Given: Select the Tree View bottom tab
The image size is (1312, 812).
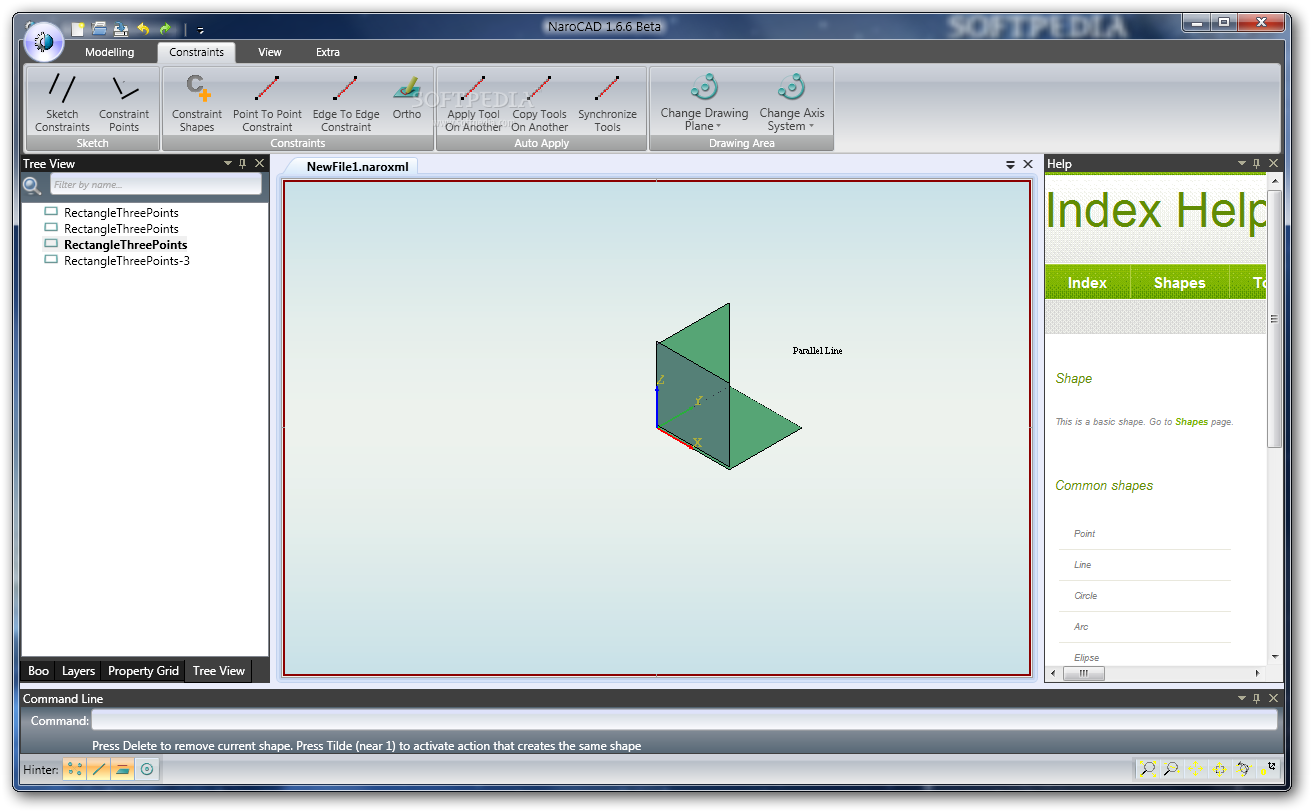Looking at the screenshot, I should [218, 671].
